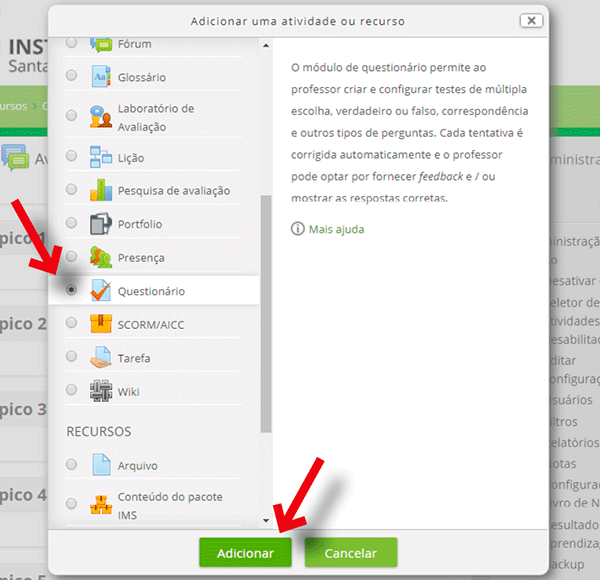Select the Wiki radio option
Viewport: 600px width, 580px height.
[71, 391]
